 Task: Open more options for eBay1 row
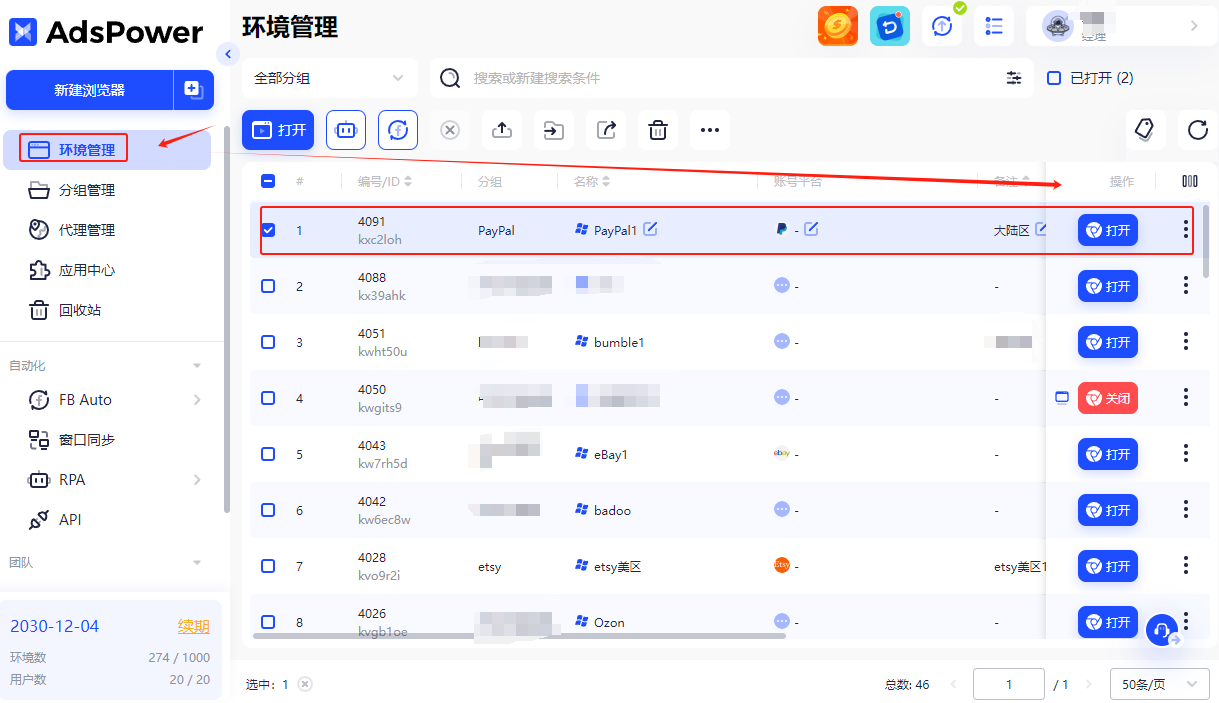(x=1186, y=454)
